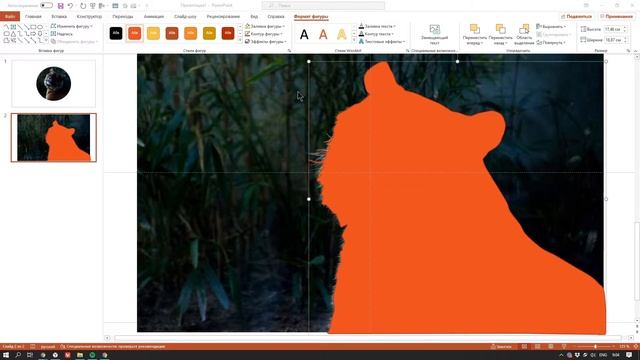Click the русский language indicator
The height and width of the screenshot is (360, 640).
(48, 347)
